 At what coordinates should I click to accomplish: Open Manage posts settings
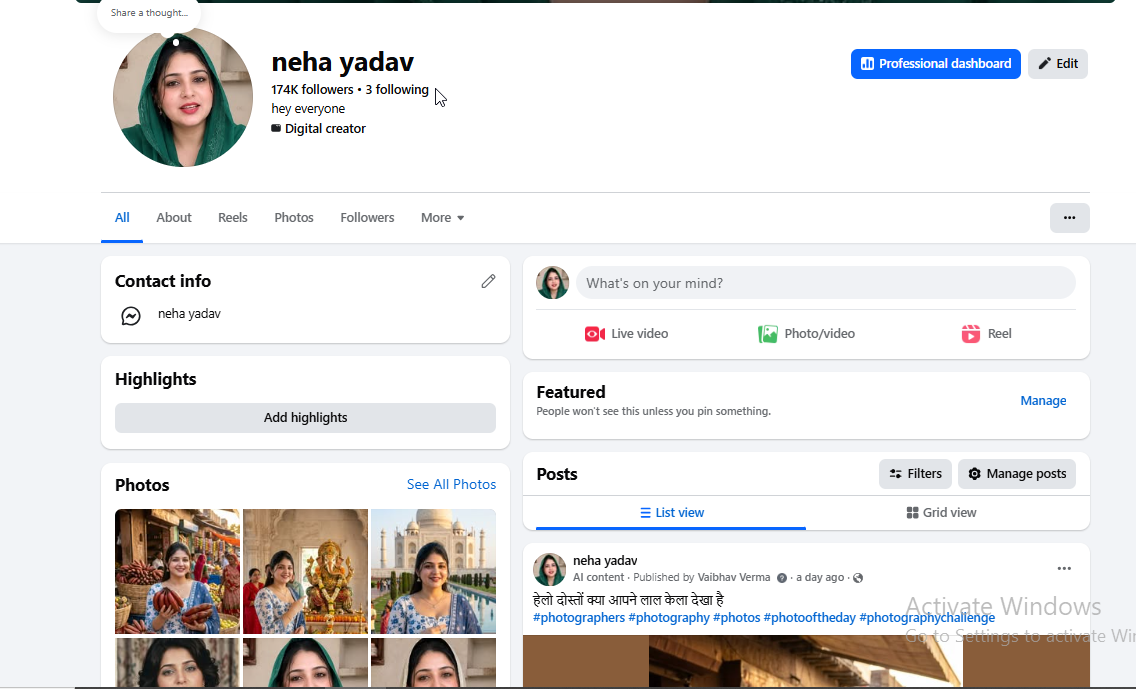click(x=1017, y=474)
